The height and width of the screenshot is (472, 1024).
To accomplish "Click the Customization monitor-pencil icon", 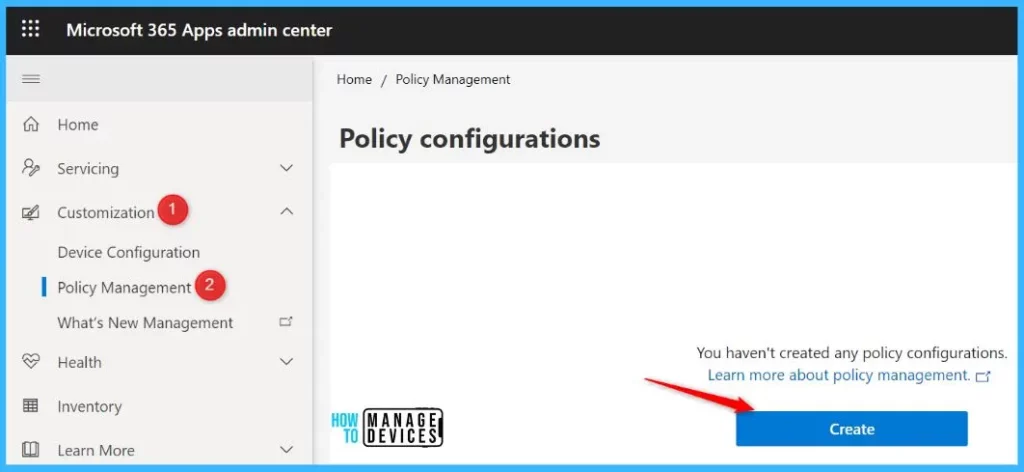I will (31, 212).
